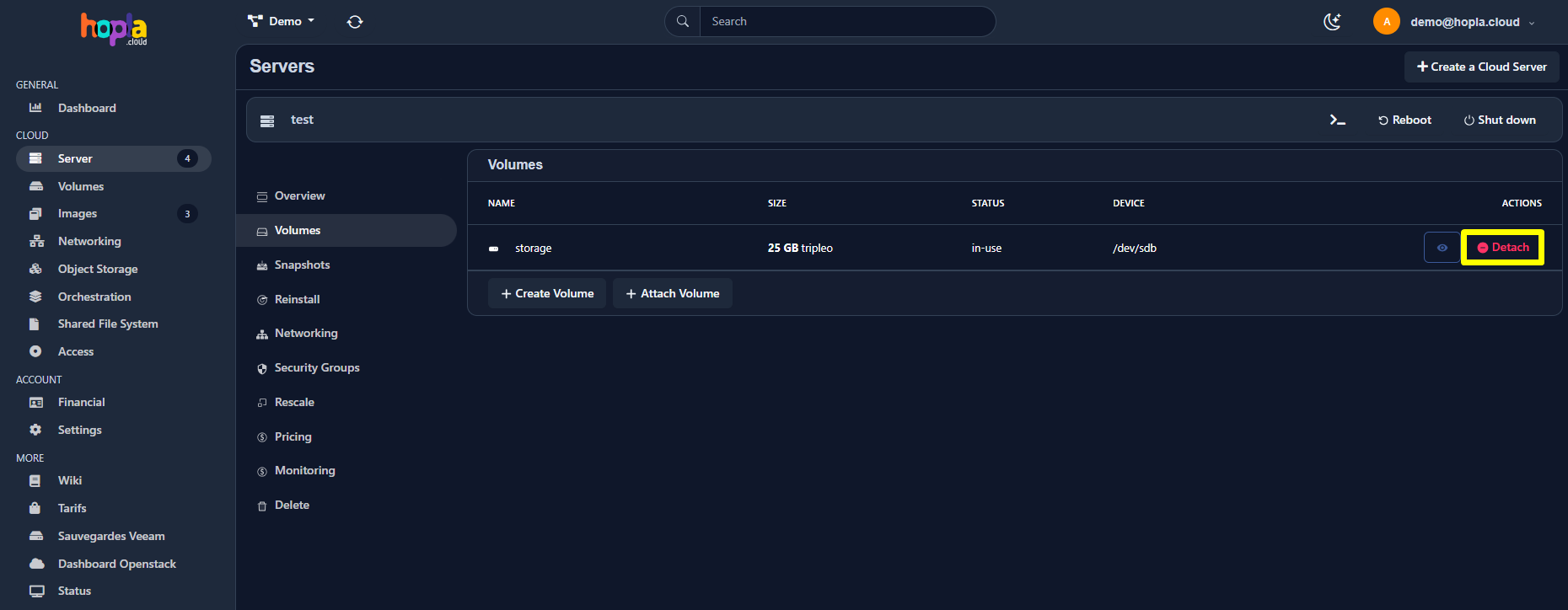Open account Settings
1568x610 pixels.
(80, 430)
